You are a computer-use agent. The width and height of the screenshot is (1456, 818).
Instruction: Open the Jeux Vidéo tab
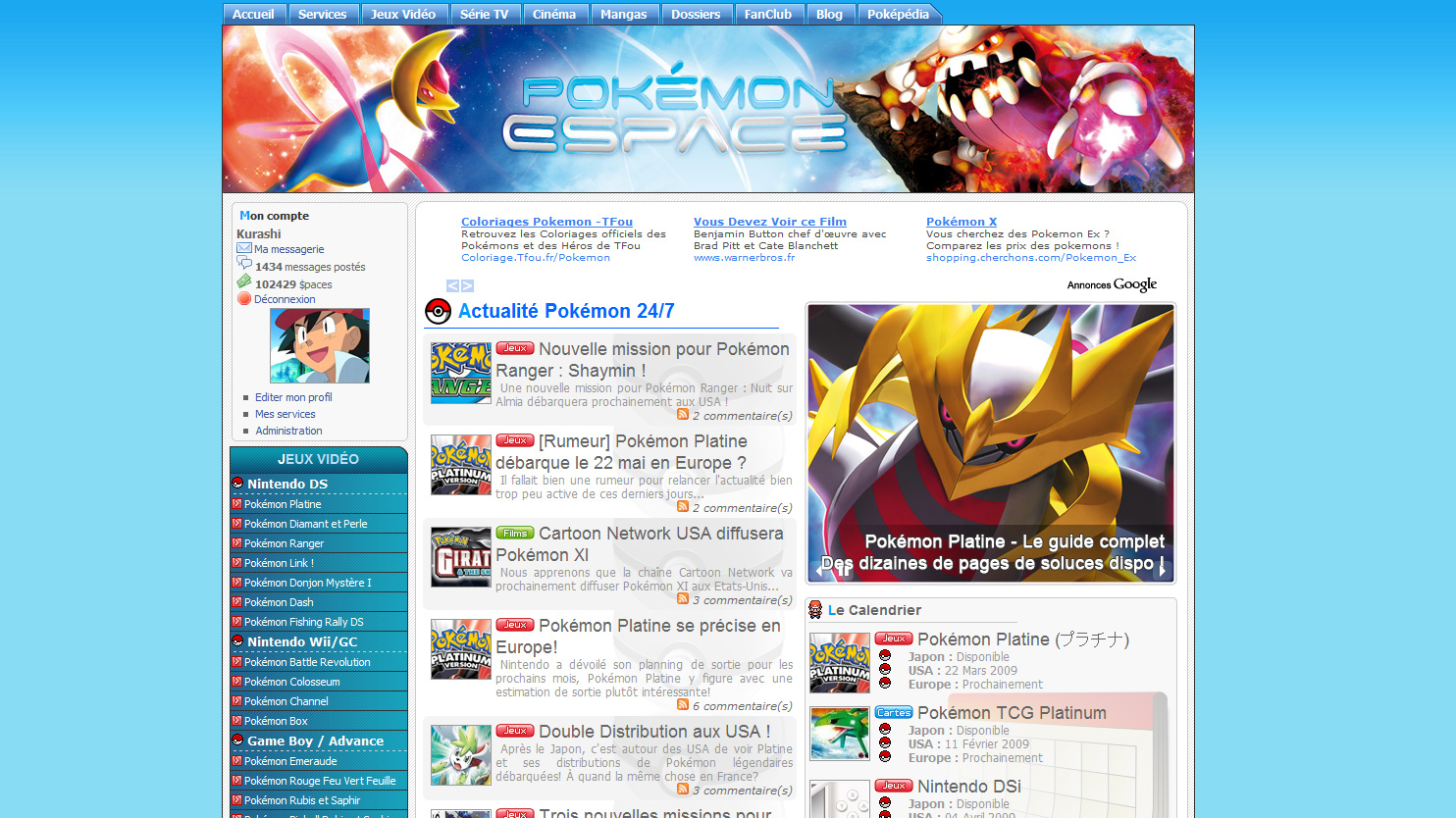coord(403,14)
